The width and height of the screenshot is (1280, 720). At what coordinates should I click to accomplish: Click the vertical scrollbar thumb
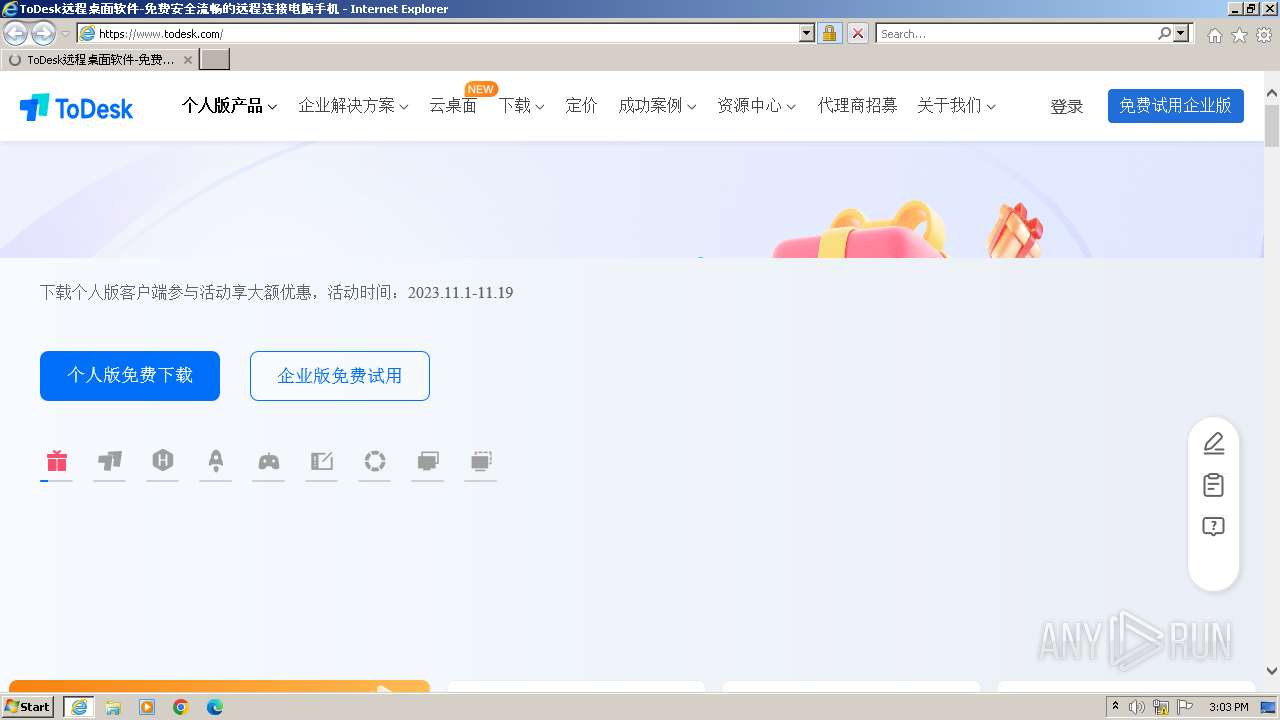point(1272,125)
